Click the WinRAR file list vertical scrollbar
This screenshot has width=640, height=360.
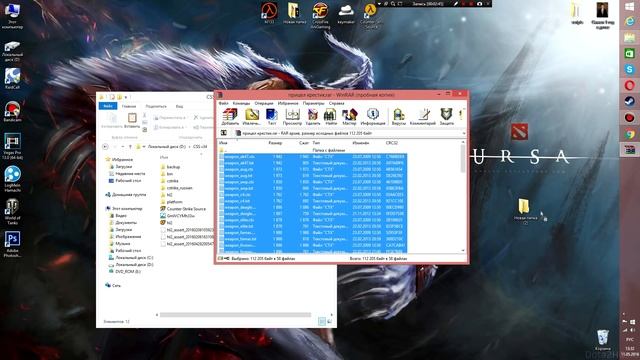point(463,159)
